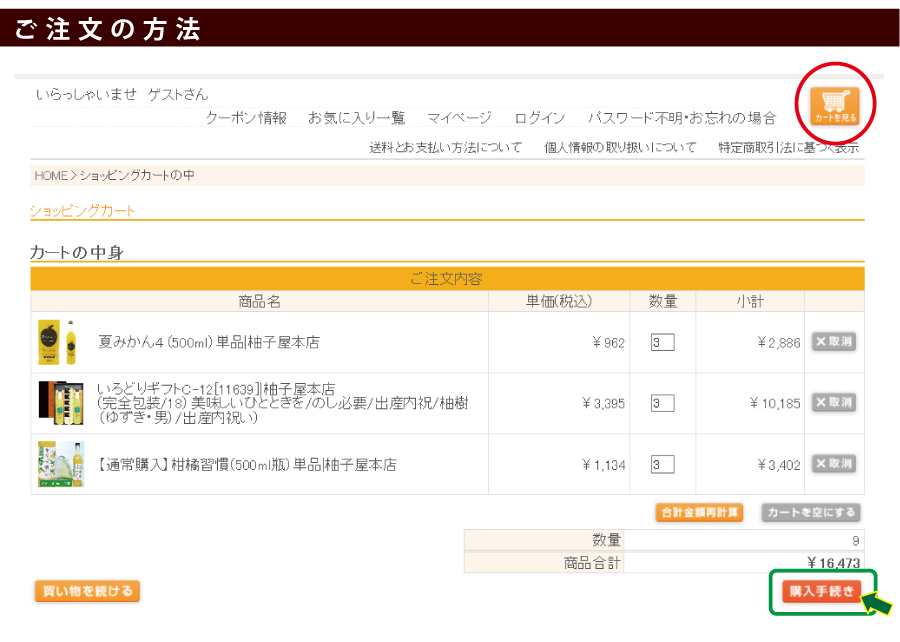
Task: Focus quantity box for いろどりギフトC-12
Action: click(662, 403)
